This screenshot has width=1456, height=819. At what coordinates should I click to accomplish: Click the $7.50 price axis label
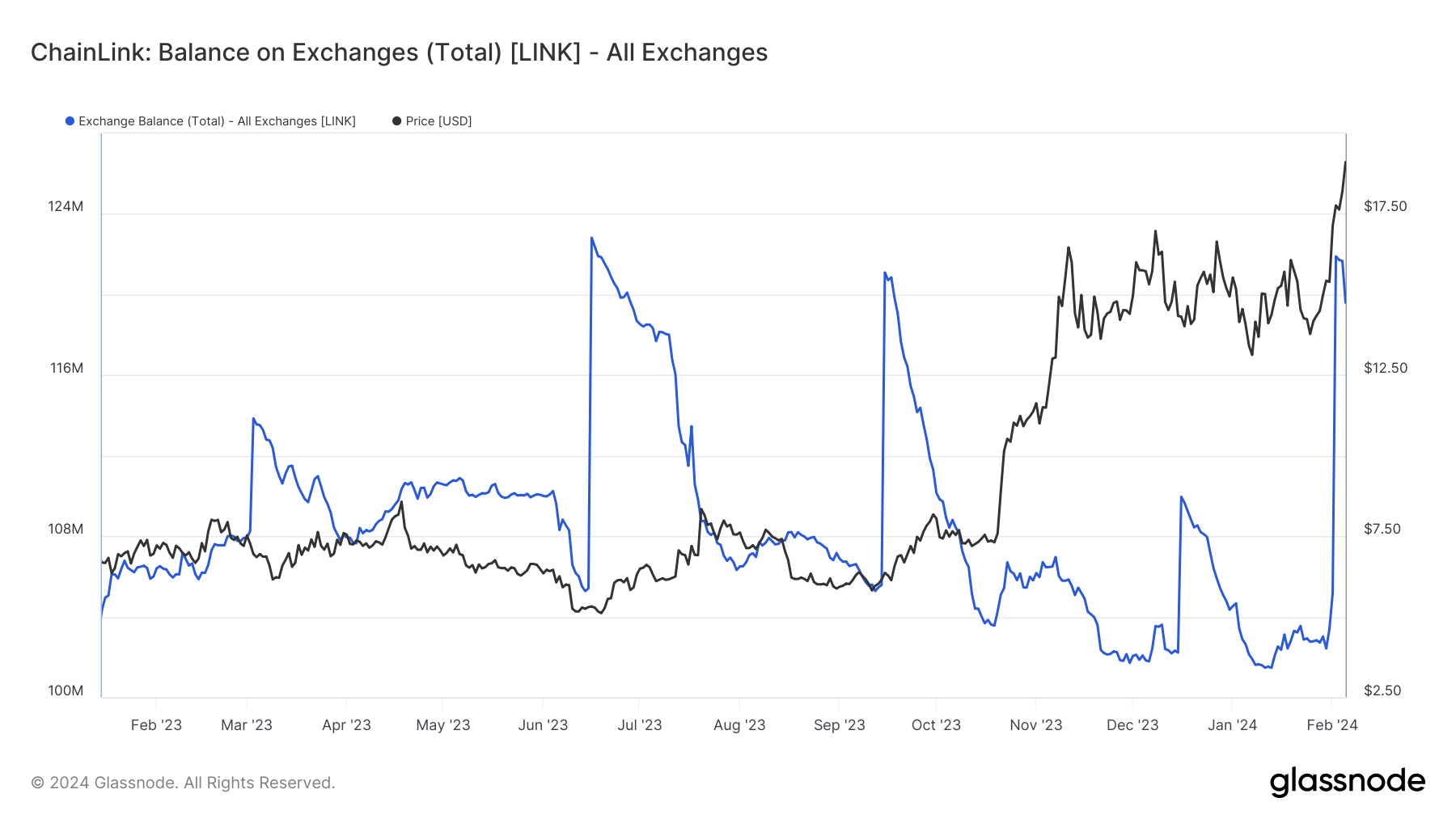pos(1382,529)
